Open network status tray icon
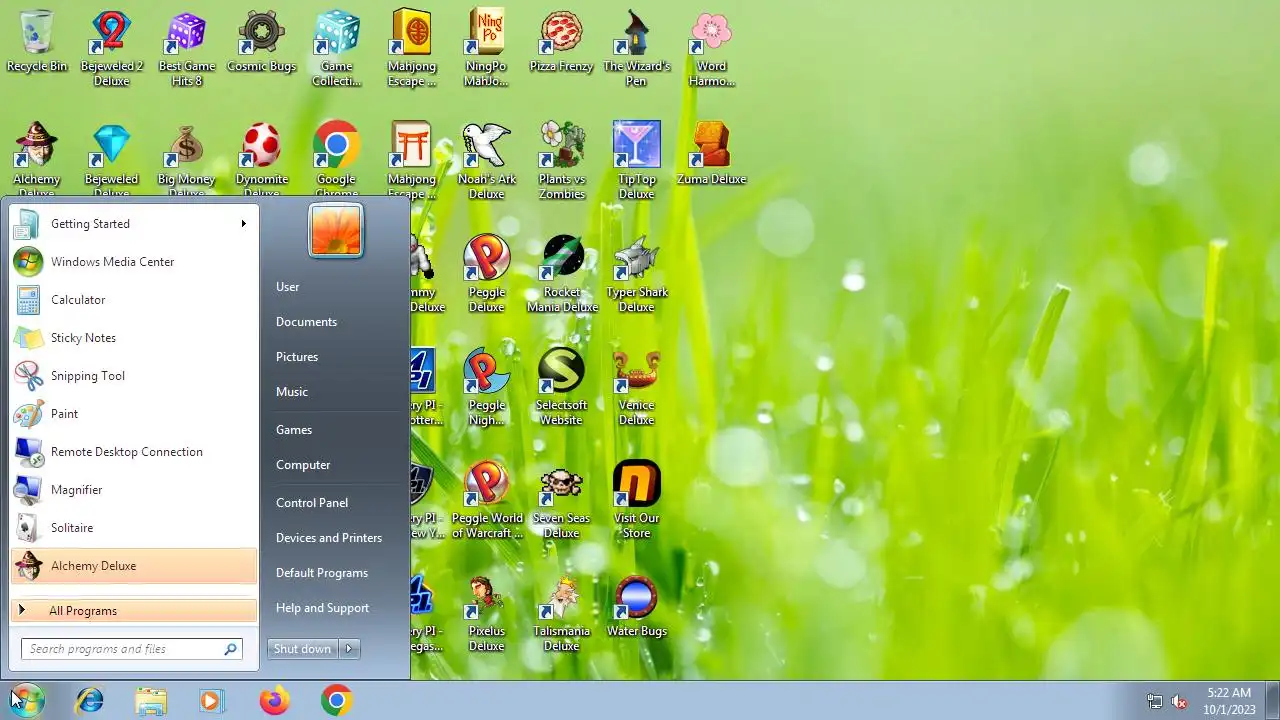This screenshot has height=720, width=1280. pyautogui.click(x=1155, y=702)
